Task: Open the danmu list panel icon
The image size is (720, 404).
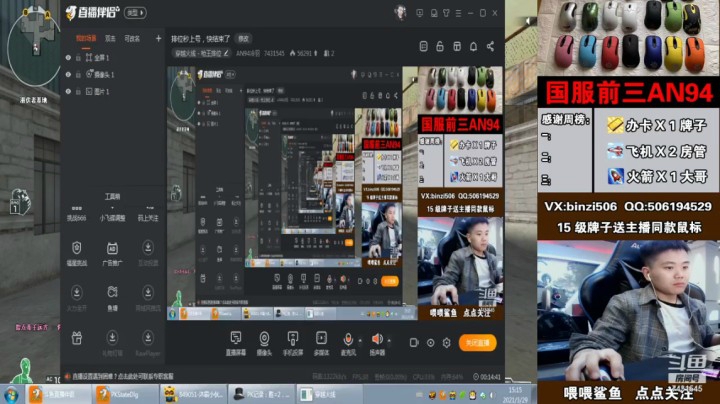Action: tap(424, 46)
